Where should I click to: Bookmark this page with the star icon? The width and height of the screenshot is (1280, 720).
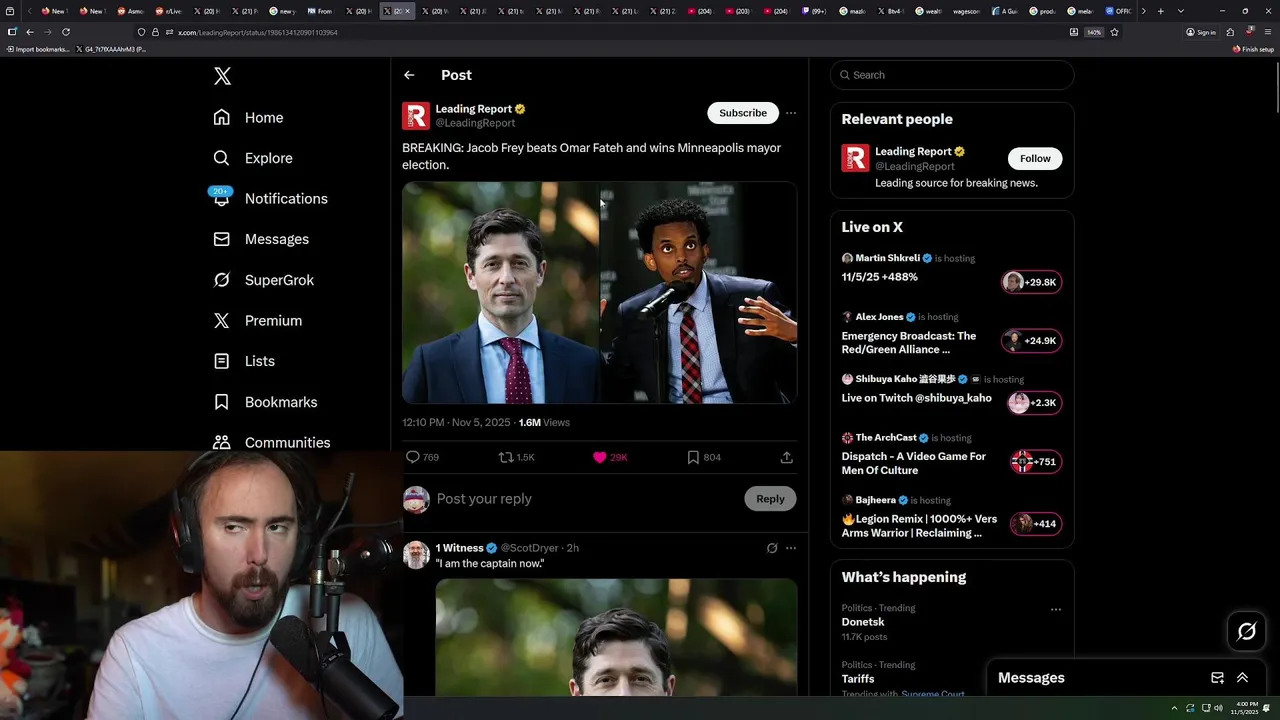pyautogui.click(x=1114, y=32)
